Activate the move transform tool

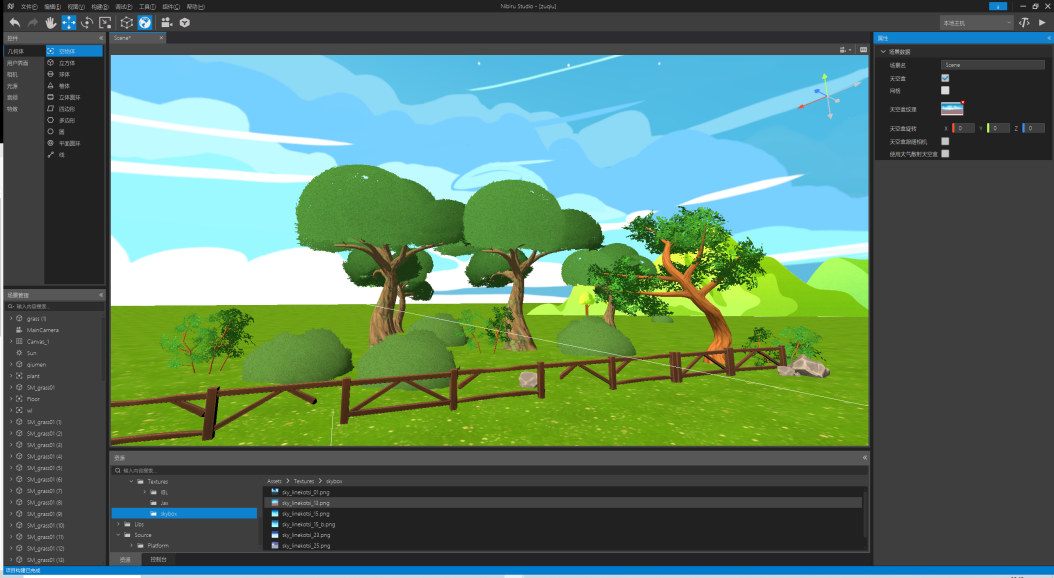click(x=69, y=22)
